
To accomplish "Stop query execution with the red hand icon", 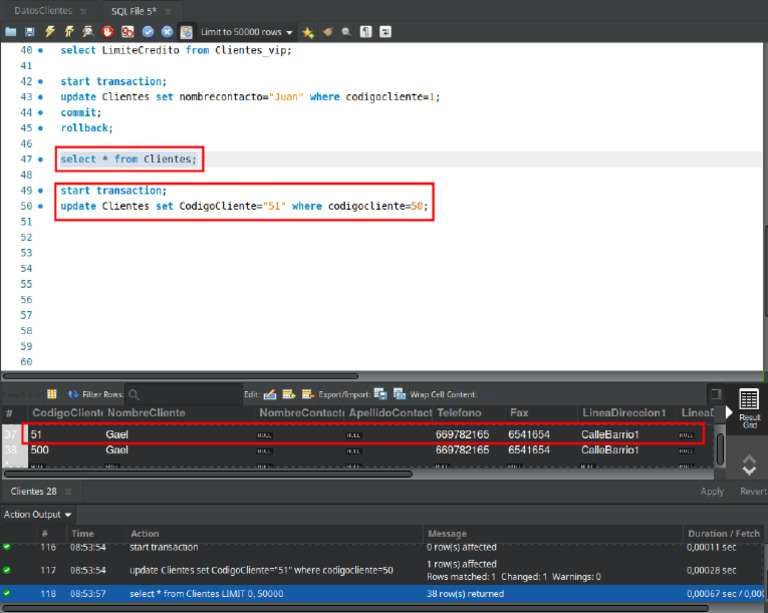I will (x=107, y=32).
